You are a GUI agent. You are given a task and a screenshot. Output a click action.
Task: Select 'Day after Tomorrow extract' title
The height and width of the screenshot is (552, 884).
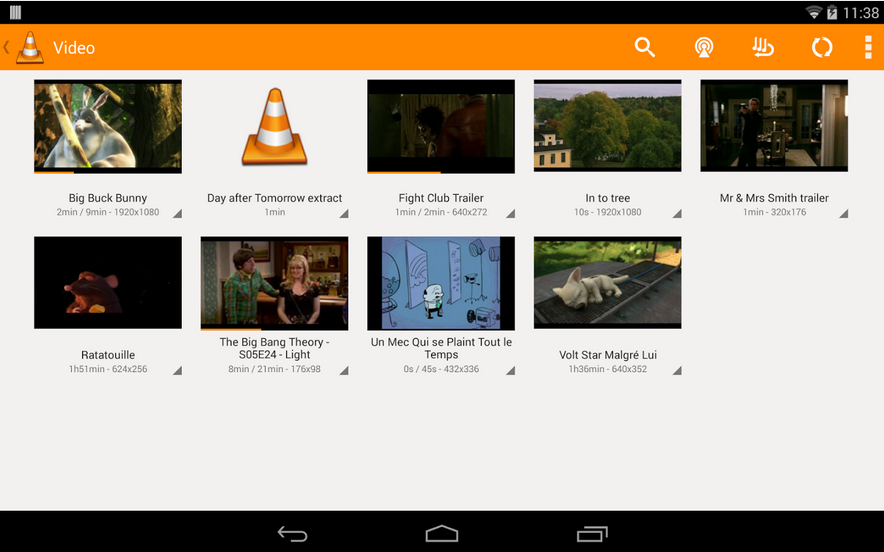pyautogui.click(x=275, y=198)
